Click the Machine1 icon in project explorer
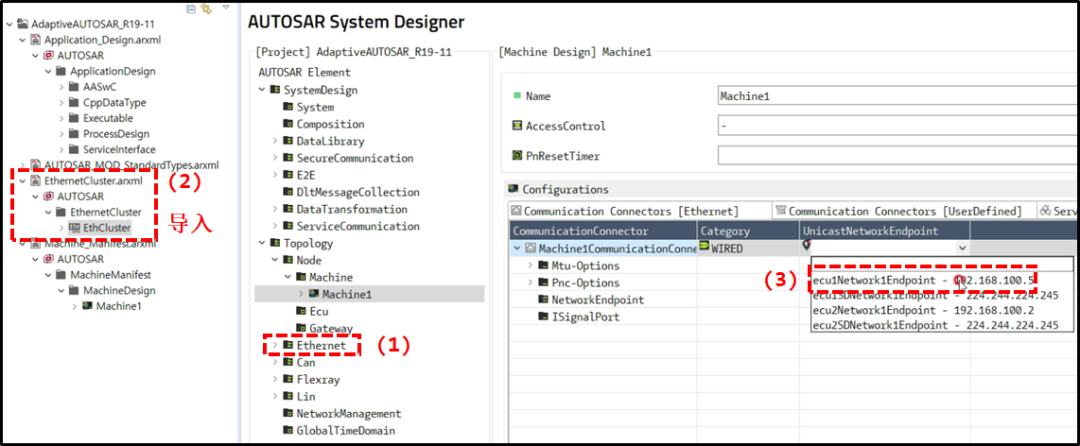This screenshot has width=1080, height=446. 87,306
